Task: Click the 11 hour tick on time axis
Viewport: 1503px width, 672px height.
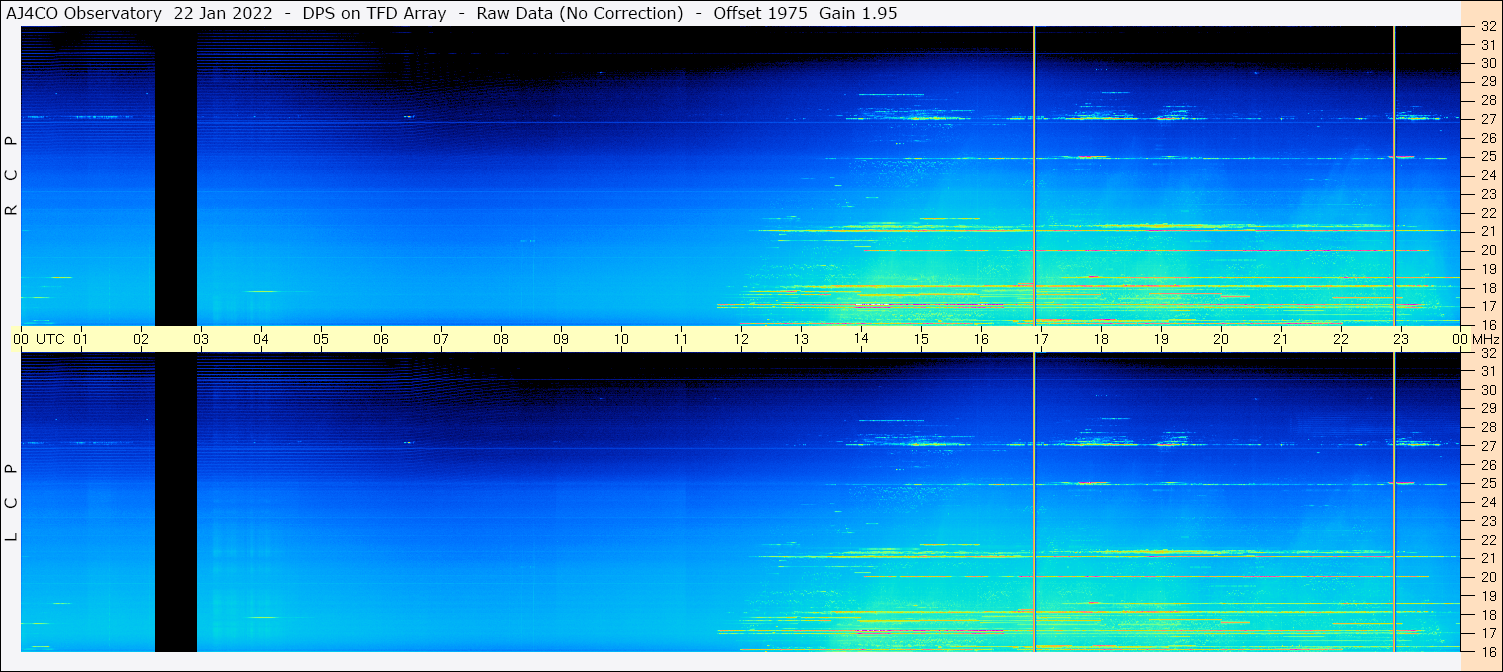Action: [x=681, y=339]
